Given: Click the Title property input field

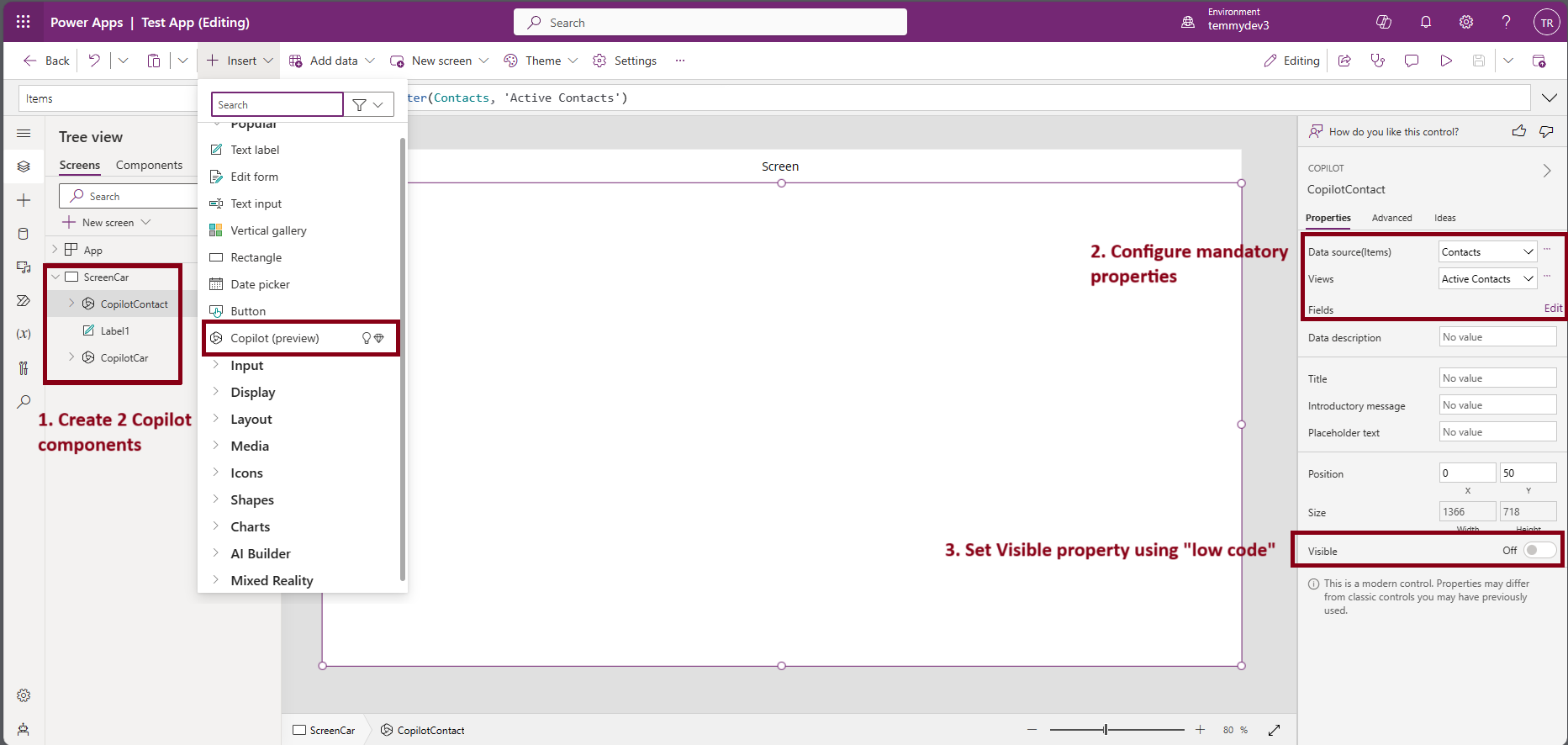Looking at the screenshot, I should pyautogui.click(x=1497, y=378).
